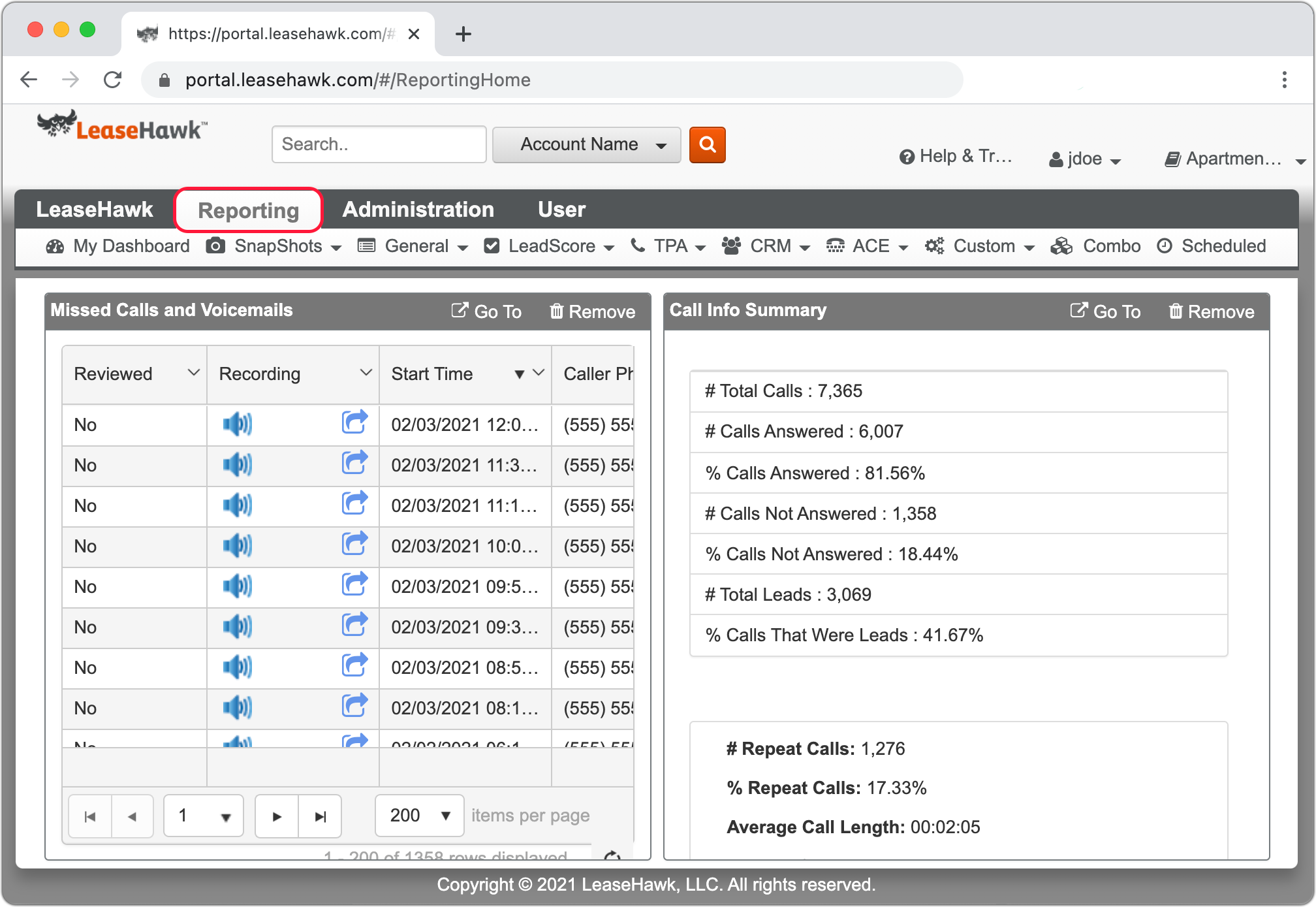The height and width of the screenshot is (907, 1316).
Task: Play recording for the 02/03/2021 08:5… call
Action: 237,667
